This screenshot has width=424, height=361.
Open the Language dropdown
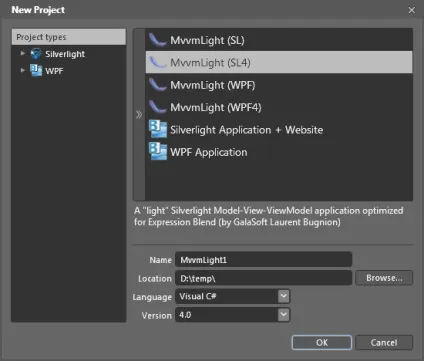(x=284, y=296)
